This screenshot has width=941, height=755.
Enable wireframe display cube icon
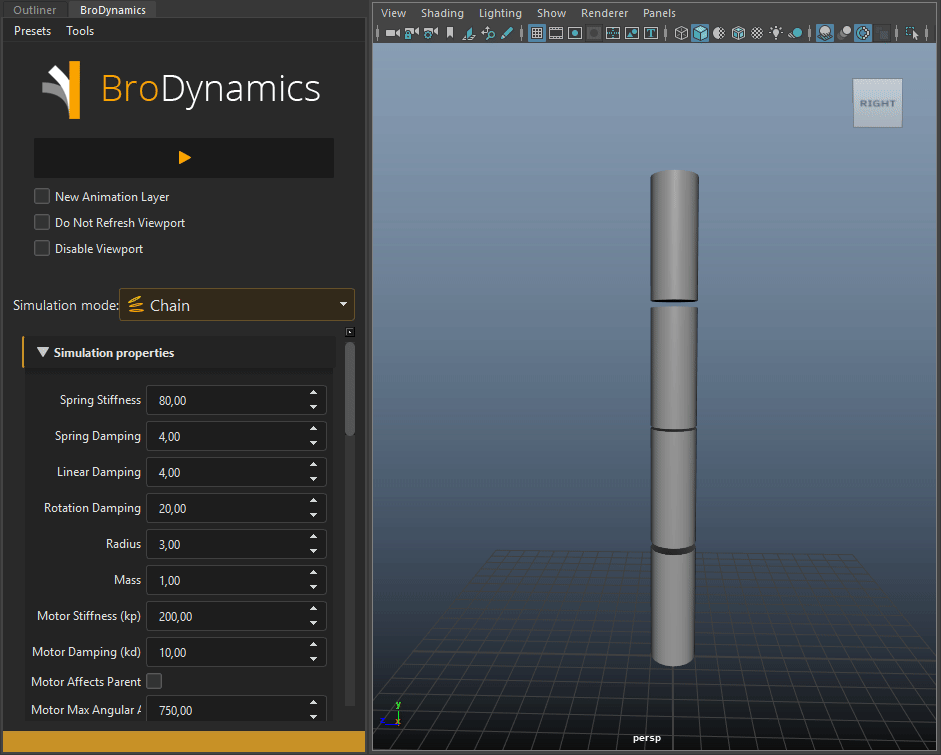(x=682, y=33)
